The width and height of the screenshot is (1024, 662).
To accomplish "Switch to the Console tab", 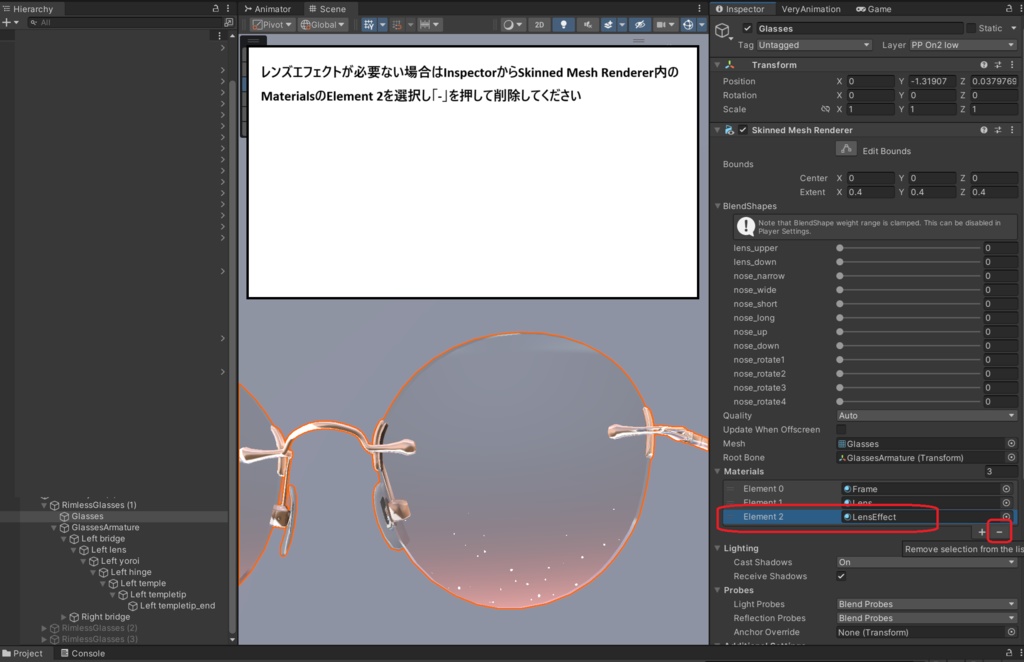I will point(82,653).
